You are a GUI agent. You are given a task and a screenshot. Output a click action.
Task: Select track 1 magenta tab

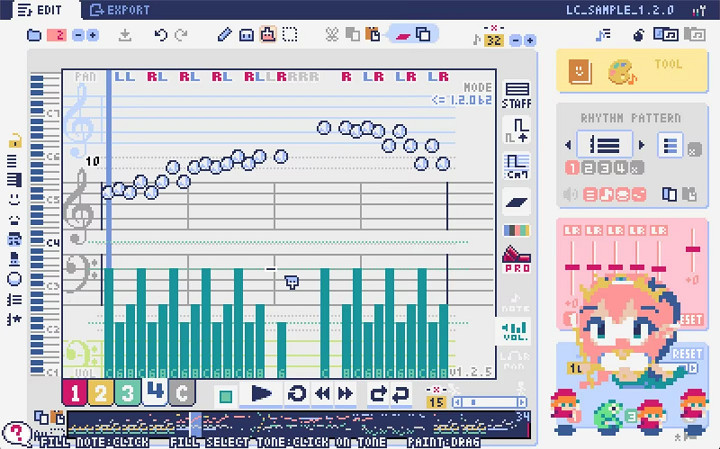tap(74, 393)
